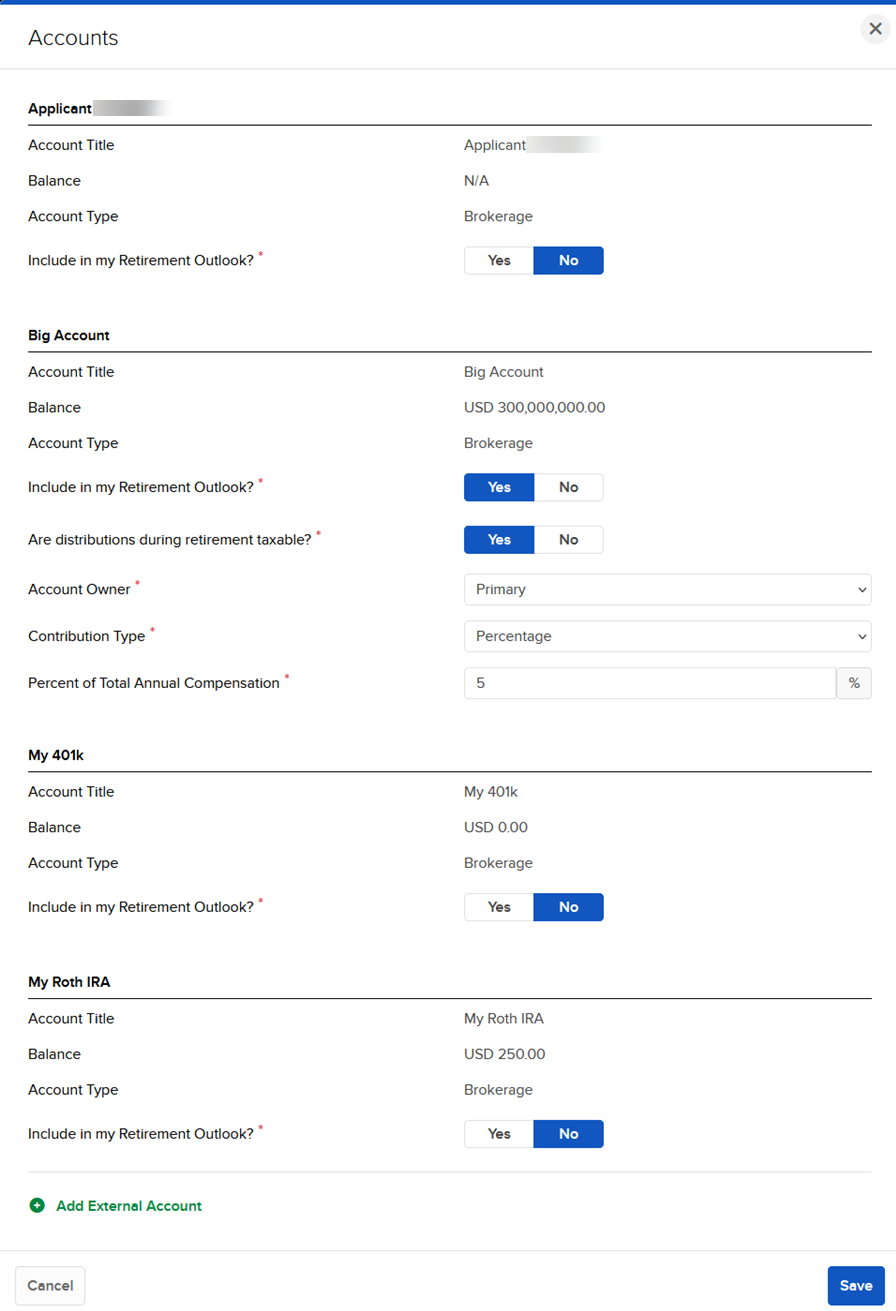Close the Accounts dialog with X icon
Image resolution: width=896 pixels, height=1311 pixels.
pyautogui.click(x=875, y=29)
